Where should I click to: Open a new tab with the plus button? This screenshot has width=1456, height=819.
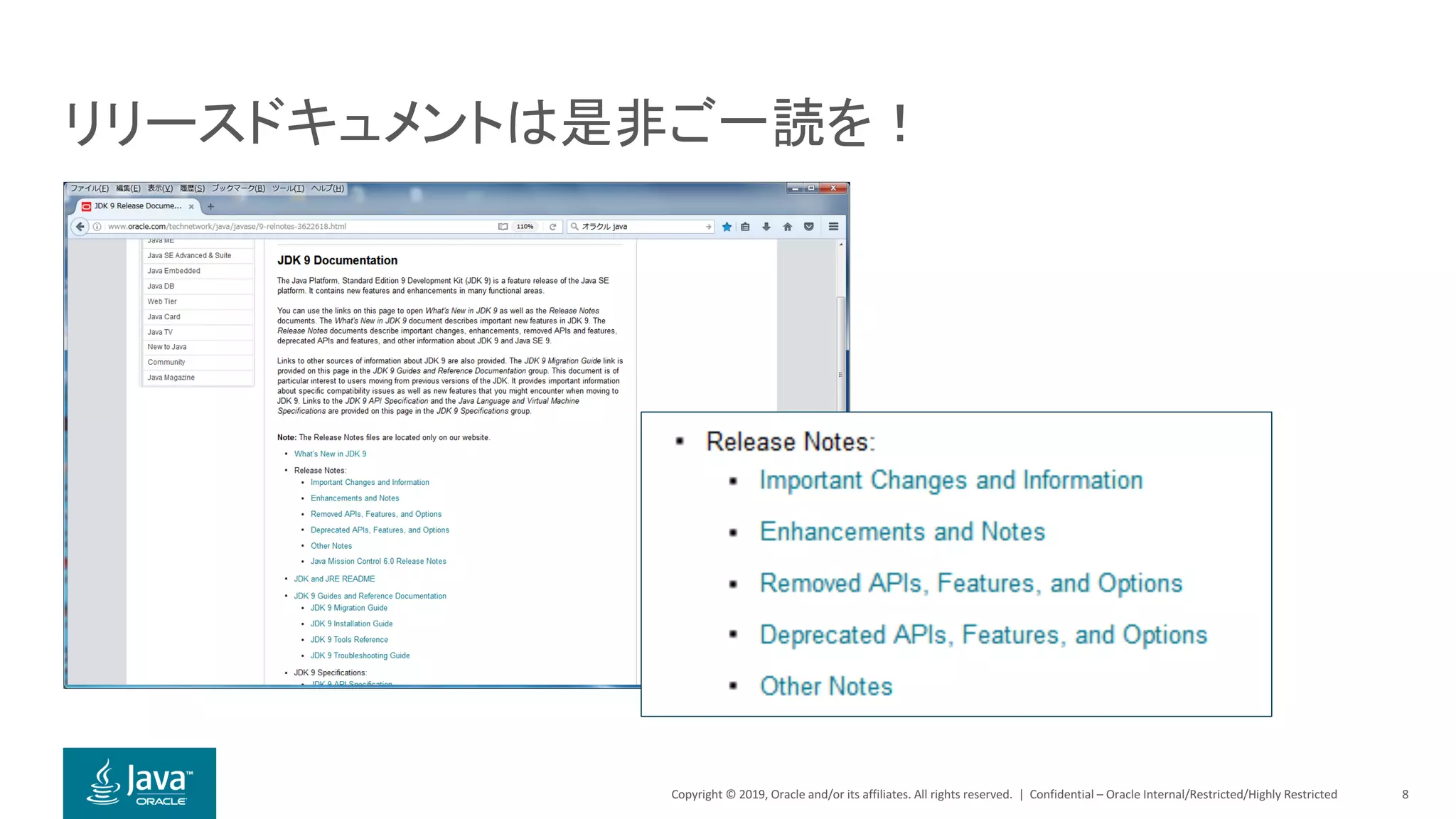(x=210, y=207)
